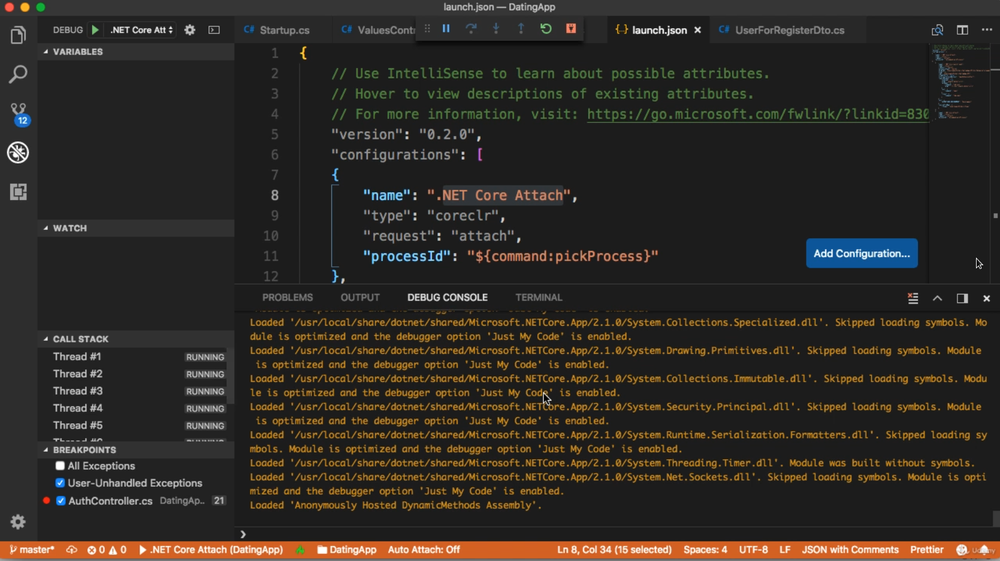Close the bottom panel
Image resolution: width=1000 pixels, height=561 pixels.
pos(987,298)
